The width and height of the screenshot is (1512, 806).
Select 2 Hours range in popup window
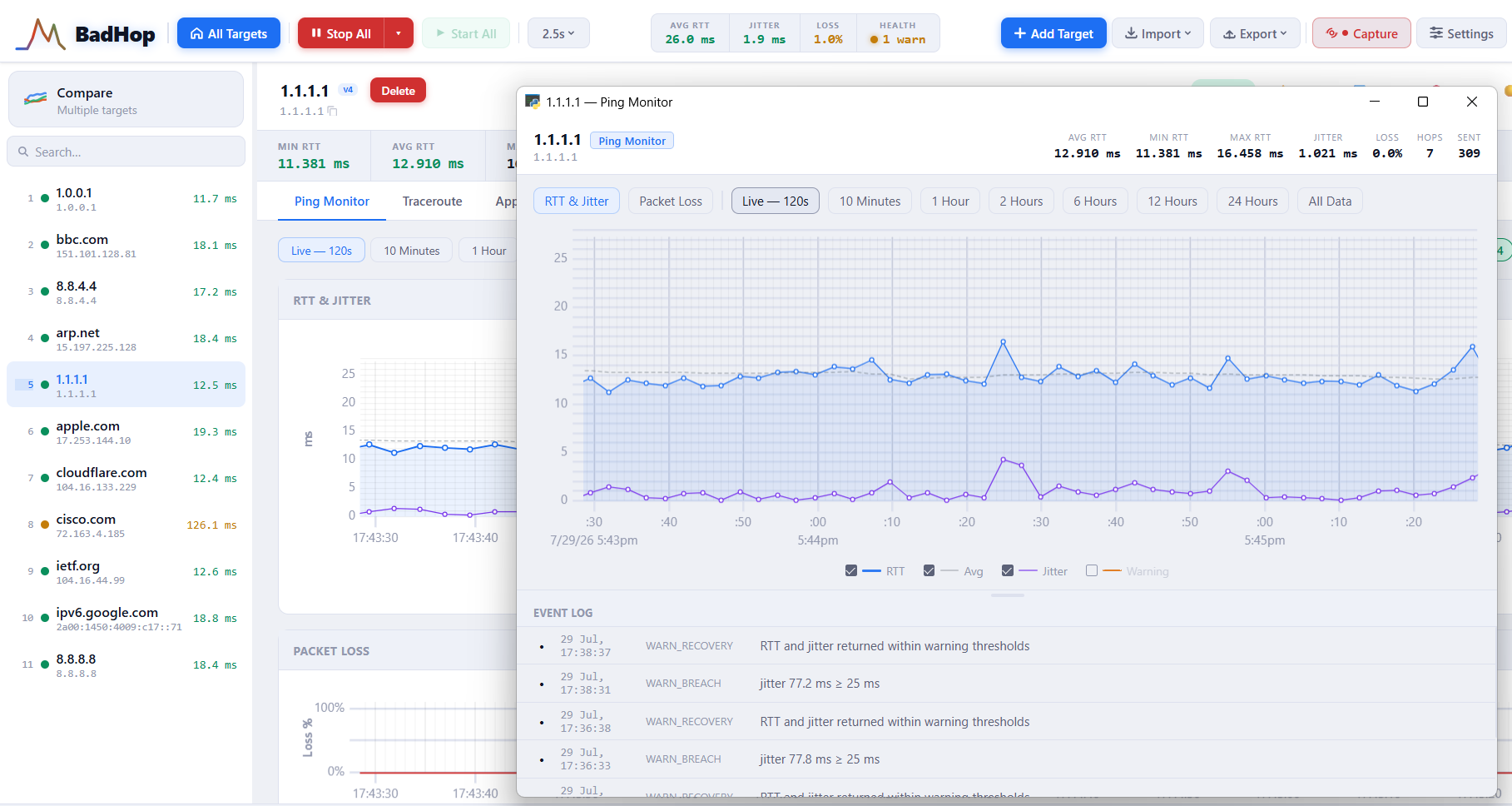(x=1021, y=201)
